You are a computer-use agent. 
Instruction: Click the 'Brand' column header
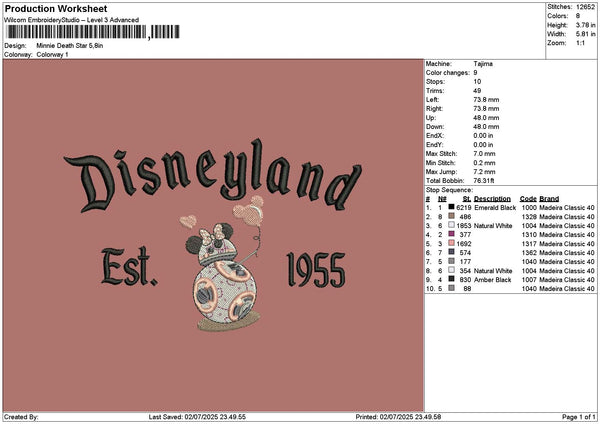[x=549, y=199]
